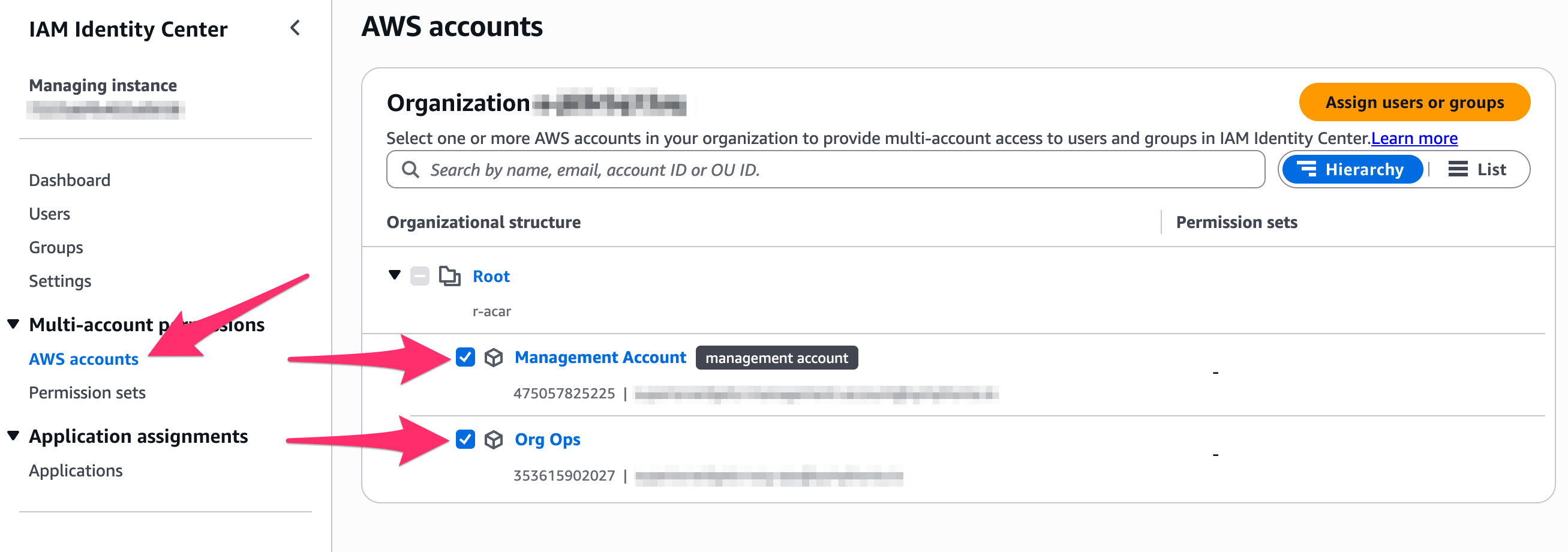Go to Users page
Screen dimensions: 1568x552
49,214
